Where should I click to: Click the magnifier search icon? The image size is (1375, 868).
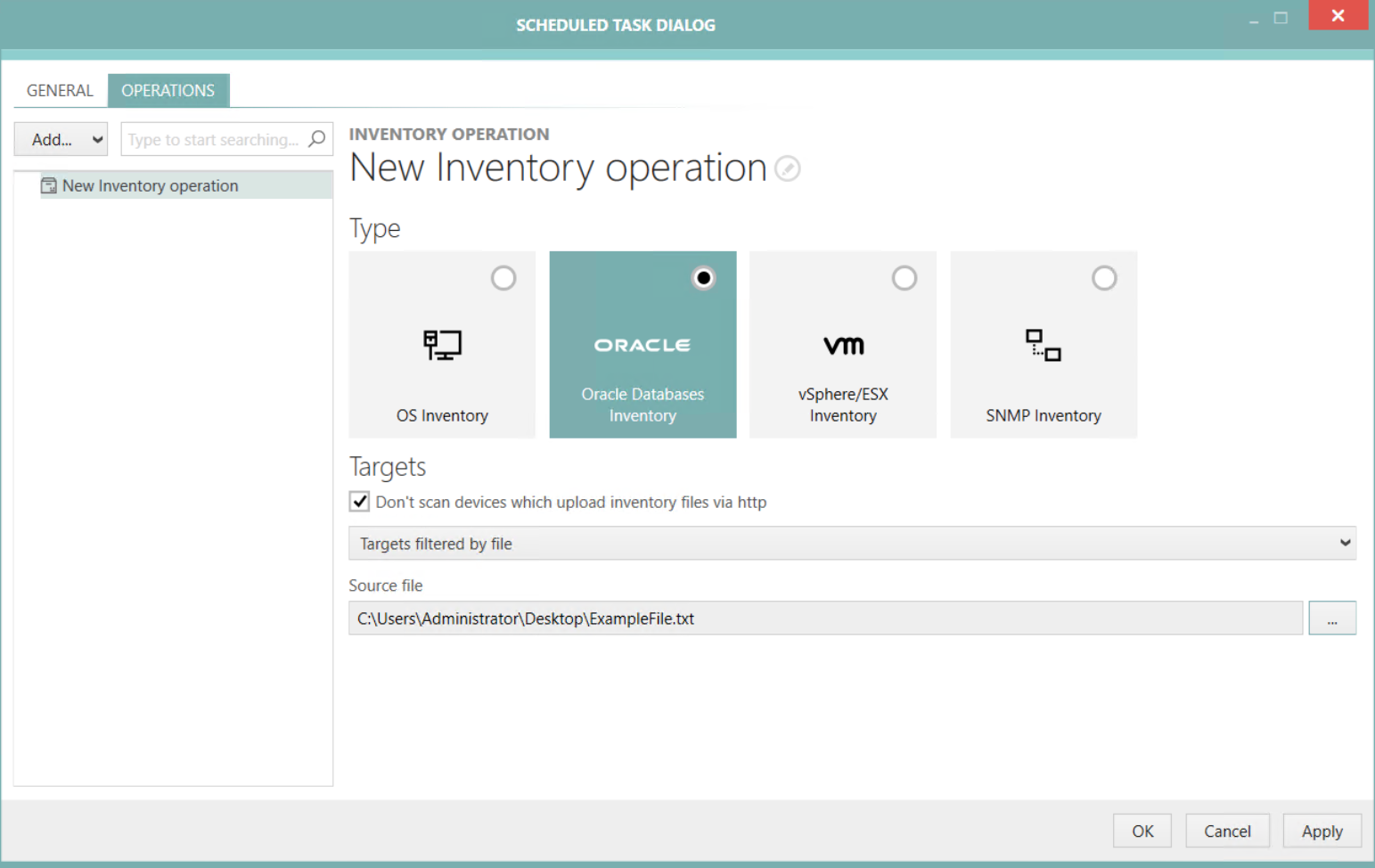316,139
